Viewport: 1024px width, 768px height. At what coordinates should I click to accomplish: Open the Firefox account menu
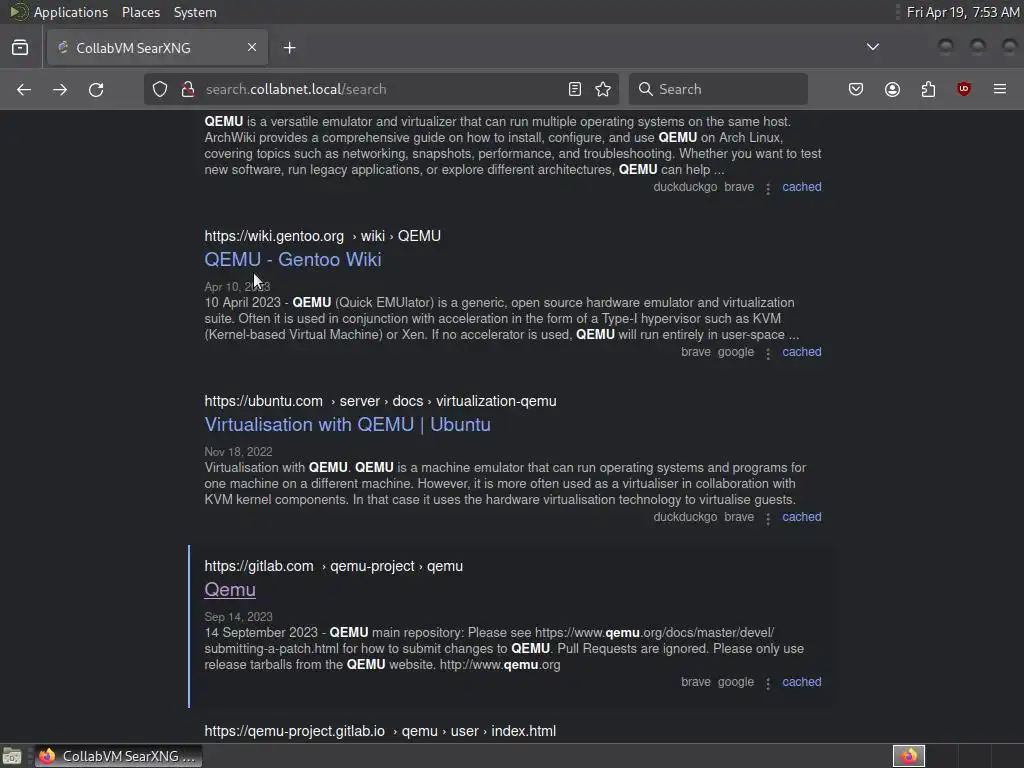coord(893,89)
